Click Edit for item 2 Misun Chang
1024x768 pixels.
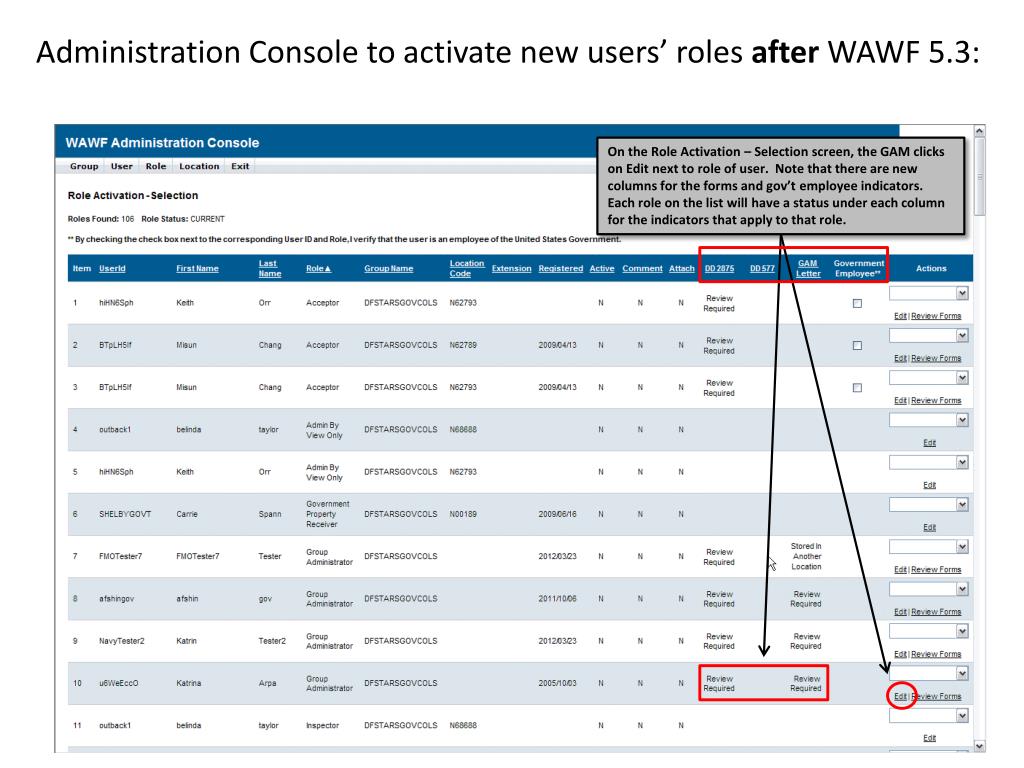(x=900, y=359)
